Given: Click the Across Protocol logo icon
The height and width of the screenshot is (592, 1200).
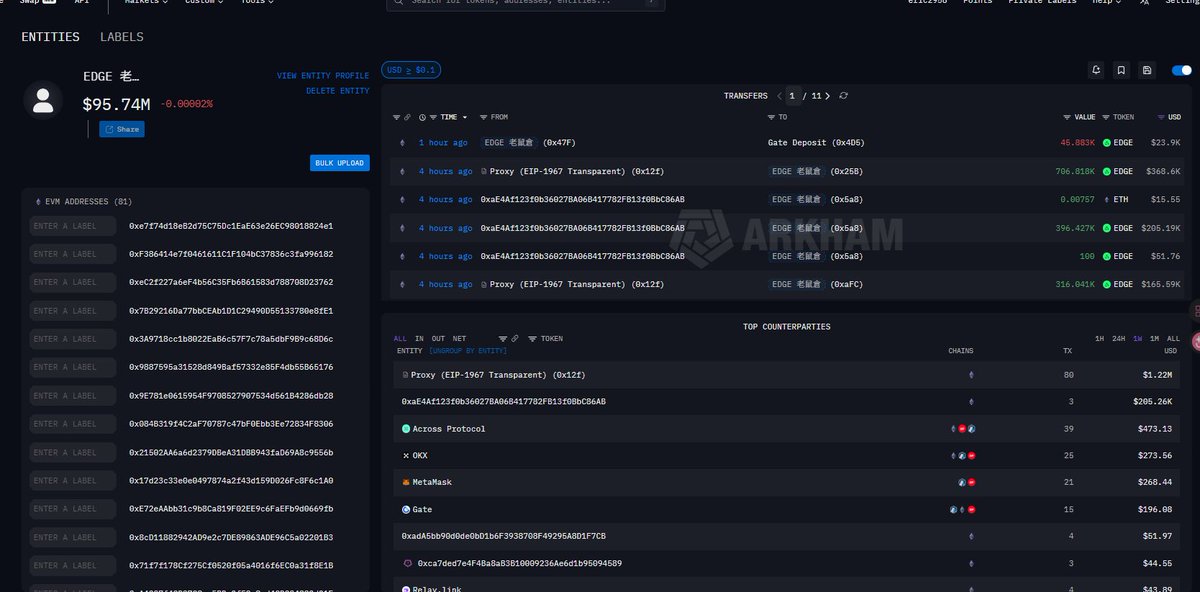Looking at the screenshot, I should coord(406,429).
